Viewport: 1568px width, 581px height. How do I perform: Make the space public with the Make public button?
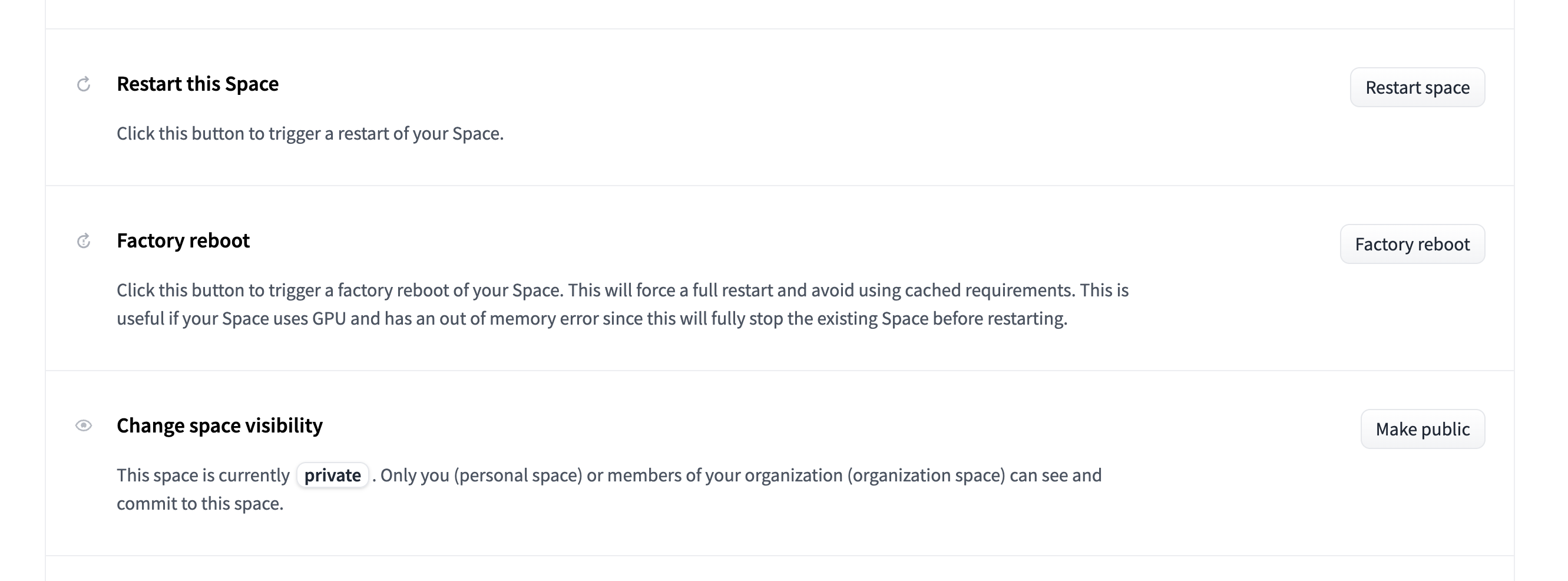tap(1423, 430)
